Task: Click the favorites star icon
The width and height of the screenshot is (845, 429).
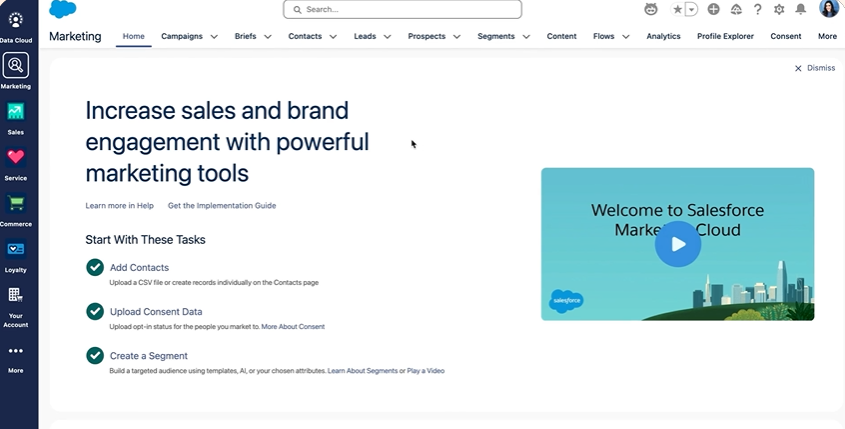Action: pos(677,9)
